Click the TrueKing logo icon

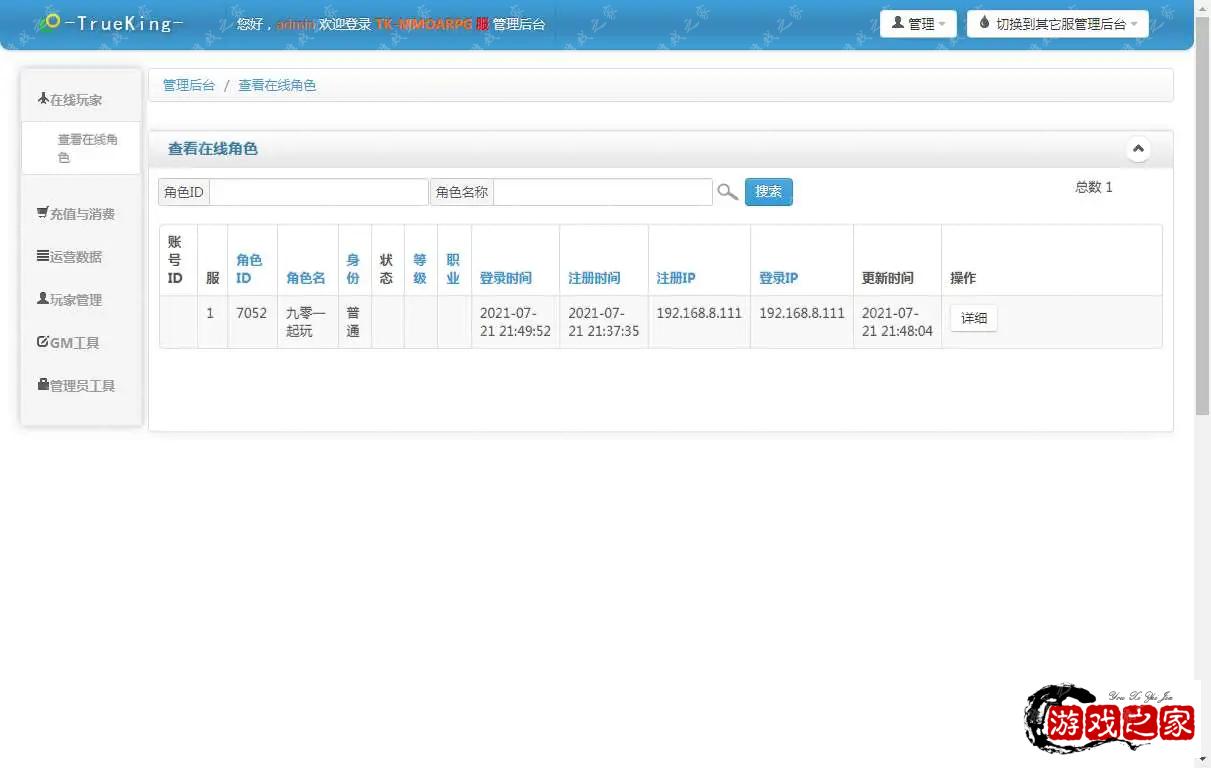point(49,22)
